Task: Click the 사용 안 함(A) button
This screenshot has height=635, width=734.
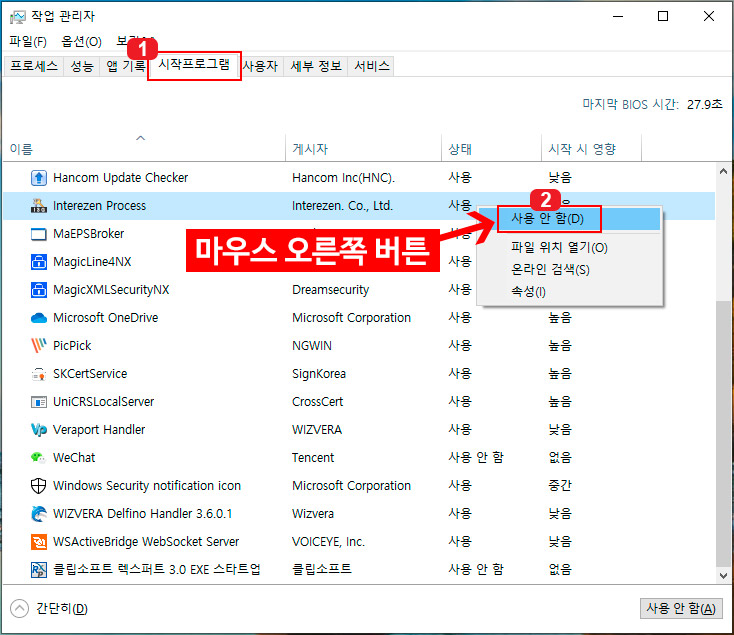Action: (681, 608)
